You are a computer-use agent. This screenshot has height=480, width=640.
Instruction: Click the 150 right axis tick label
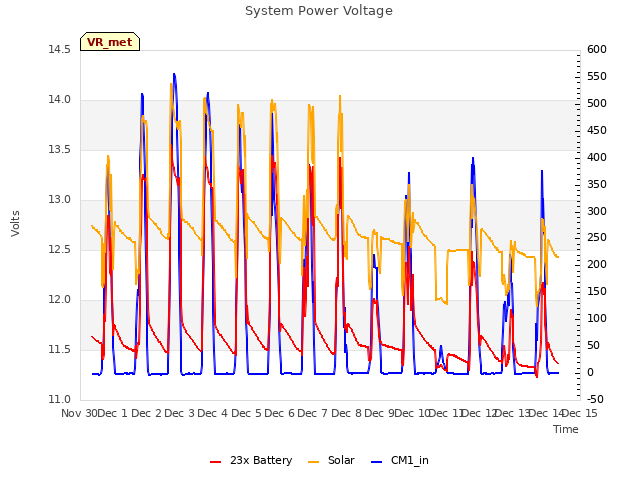597,291
